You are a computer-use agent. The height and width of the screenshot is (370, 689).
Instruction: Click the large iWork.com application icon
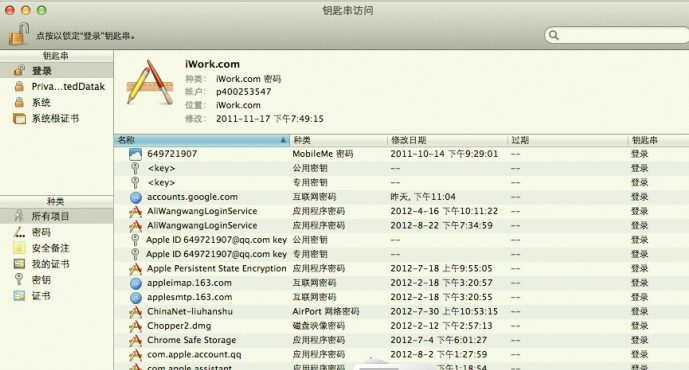(x=150, y=83)
